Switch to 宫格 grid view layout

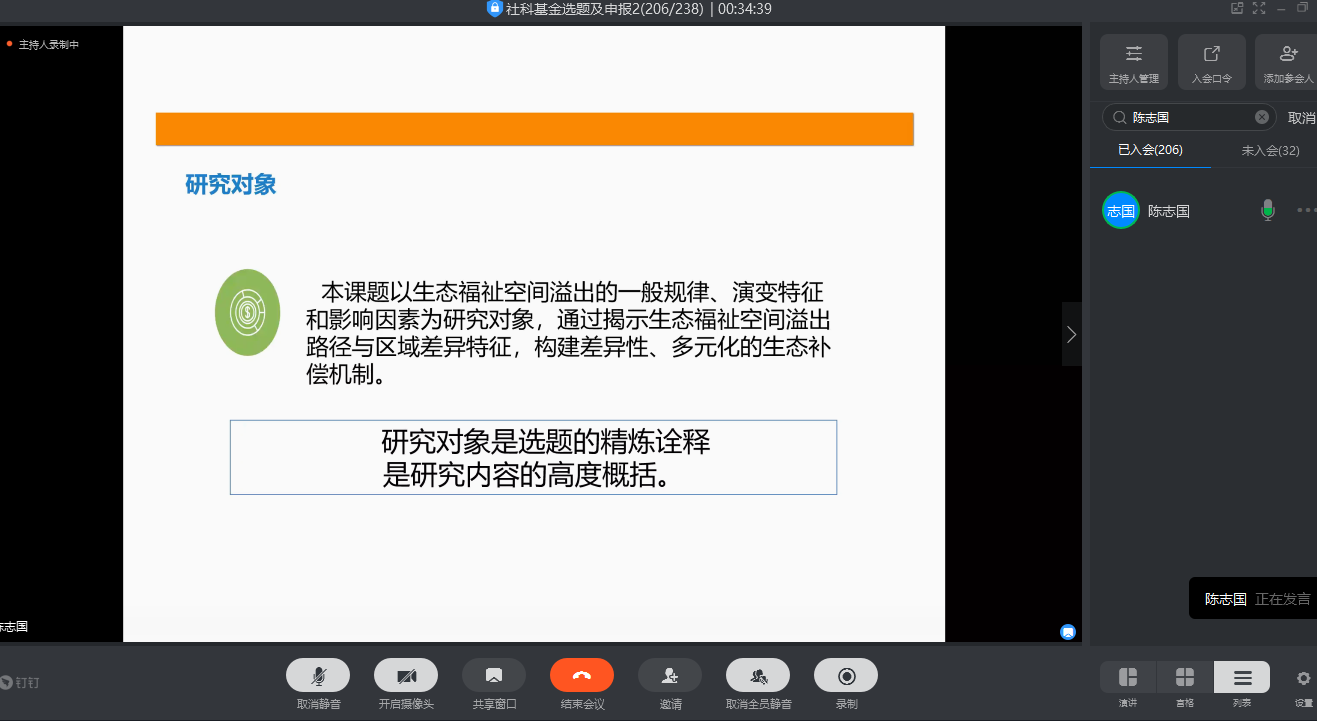pyautogui.click(x=1185, y=677)
